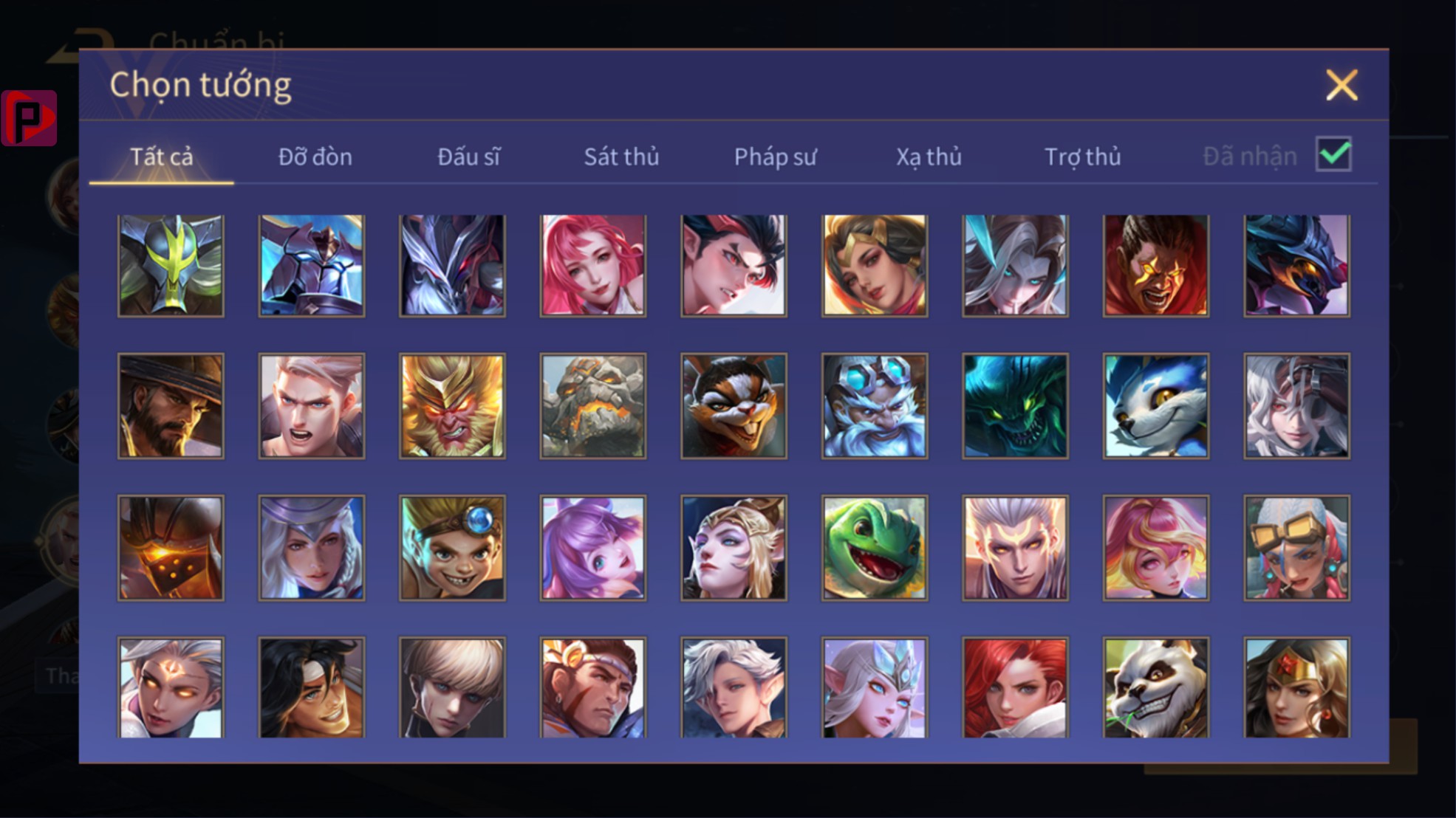The width and height of the screenshot is (1456, 818).
Task: Pick the panda hero portrait
Action: point(1156,688)
